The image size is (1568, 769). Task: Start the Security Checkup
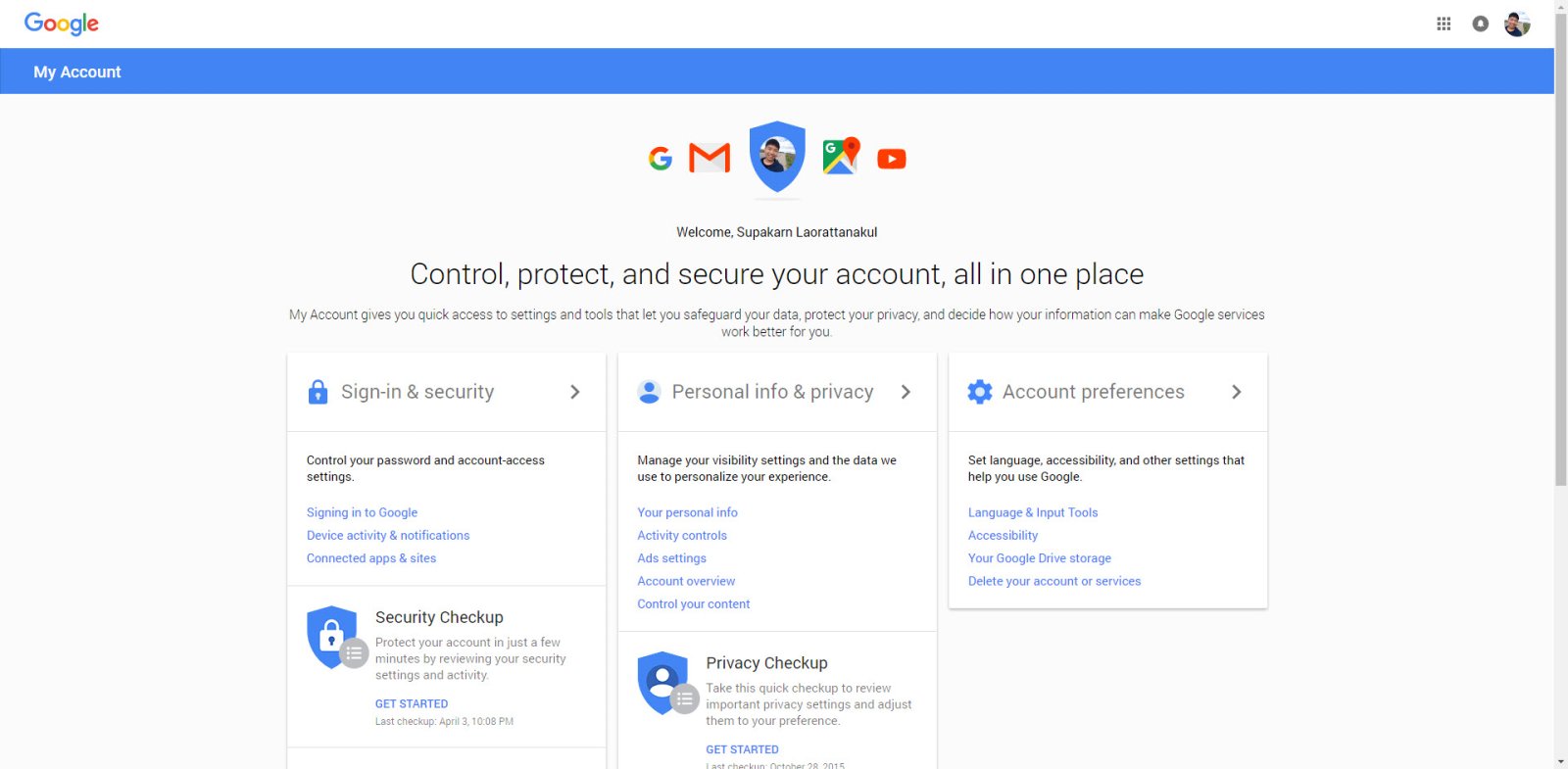coord(412,703)
